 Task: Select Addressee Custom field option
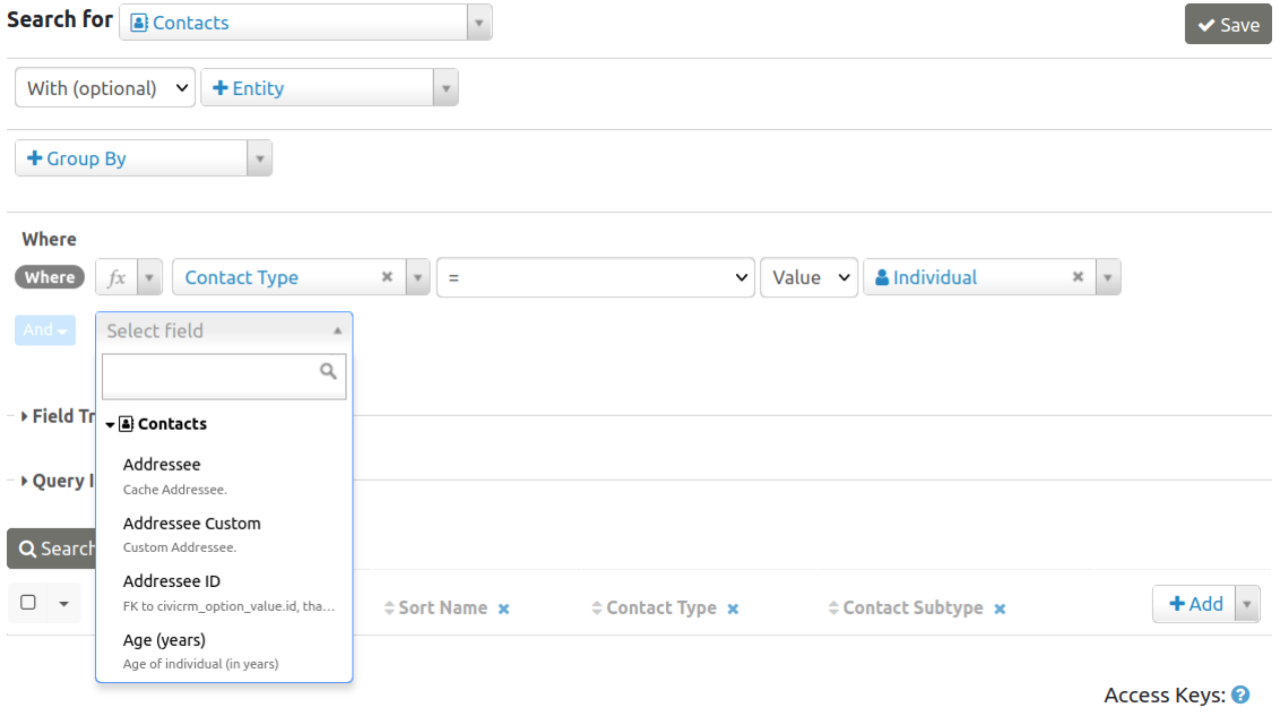191,524
